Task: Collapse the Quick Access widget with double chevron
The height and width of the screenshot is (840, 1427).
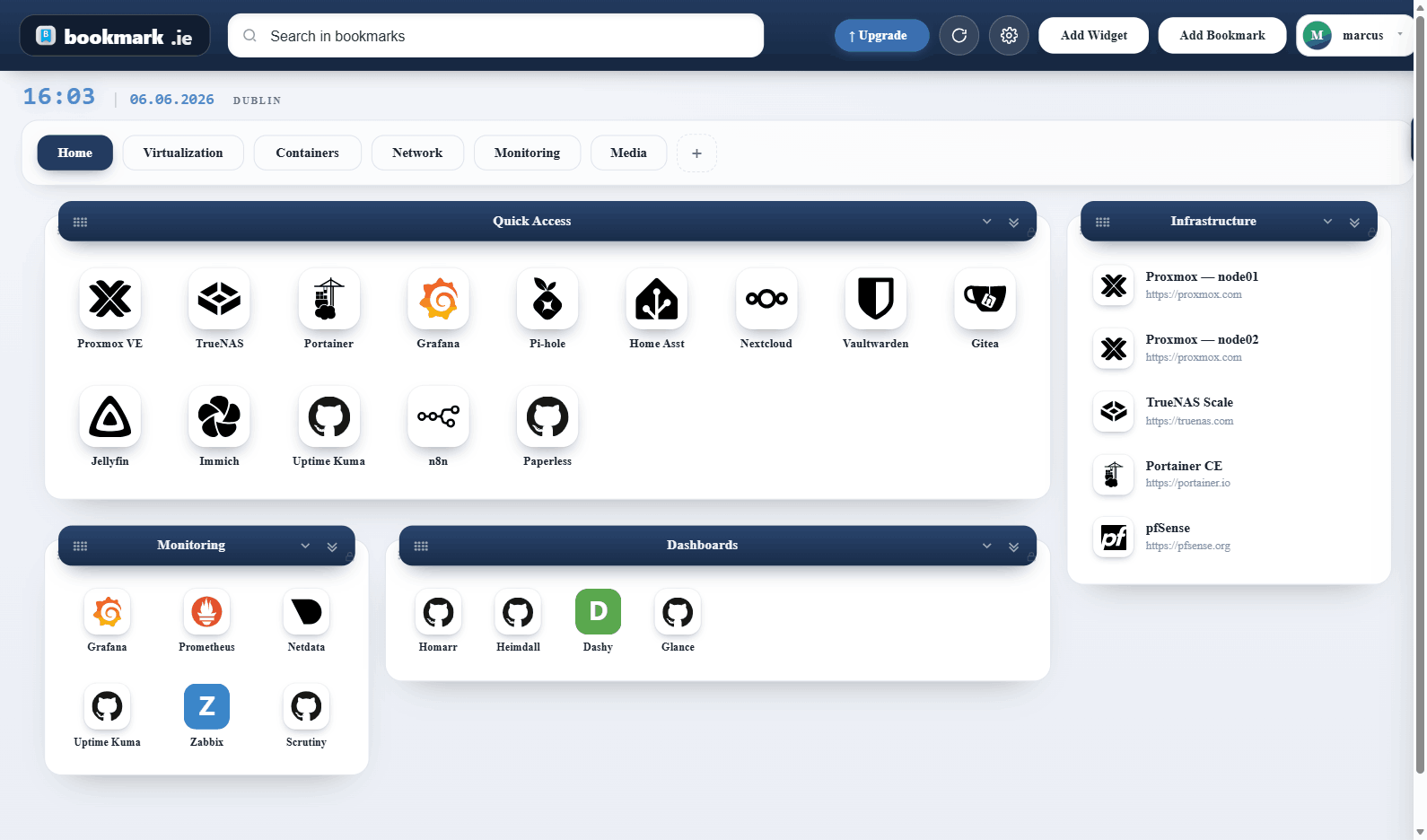Action: 1013,223
